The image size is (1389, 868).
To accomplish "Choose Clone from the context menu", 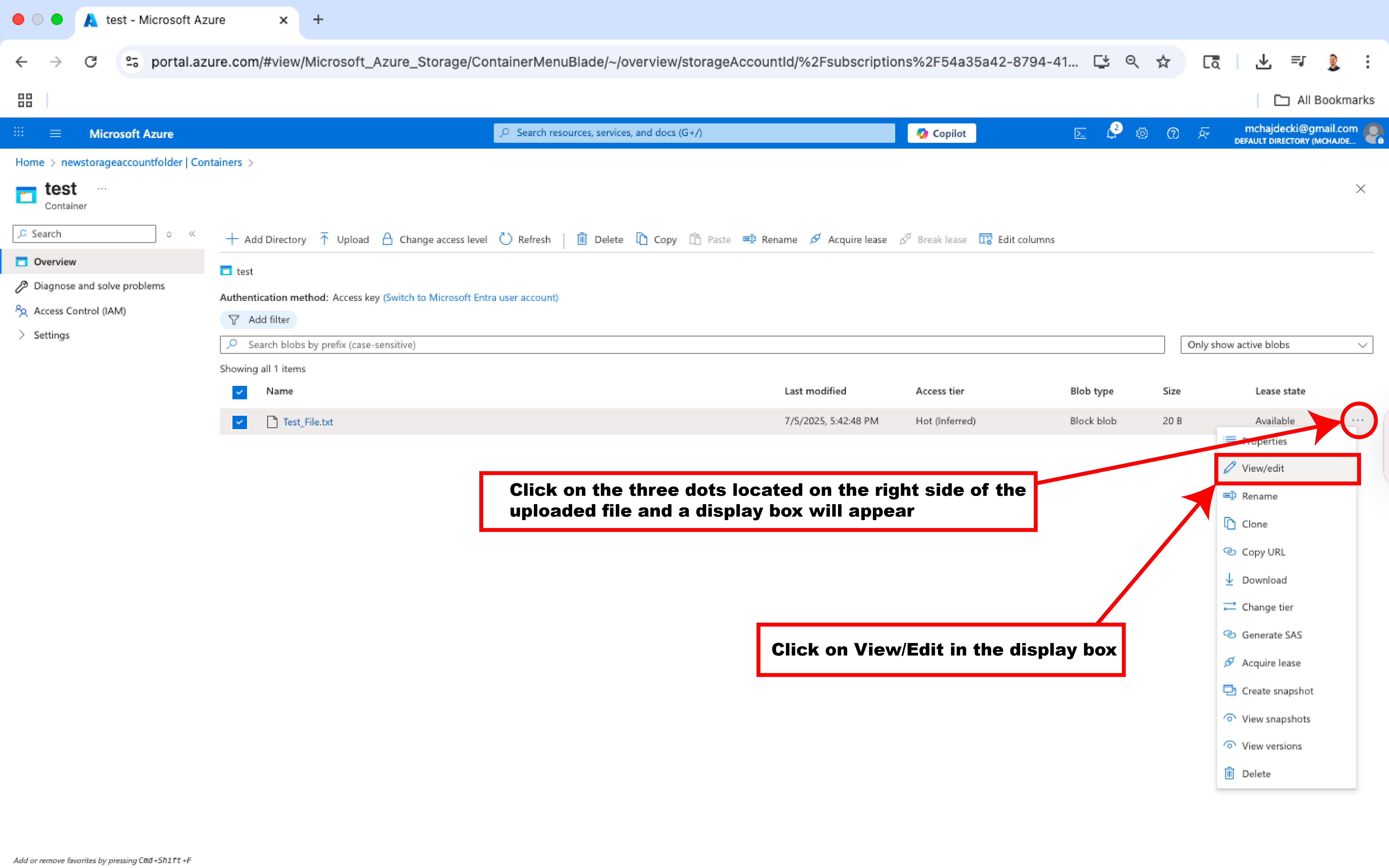I will point(1287,524).
